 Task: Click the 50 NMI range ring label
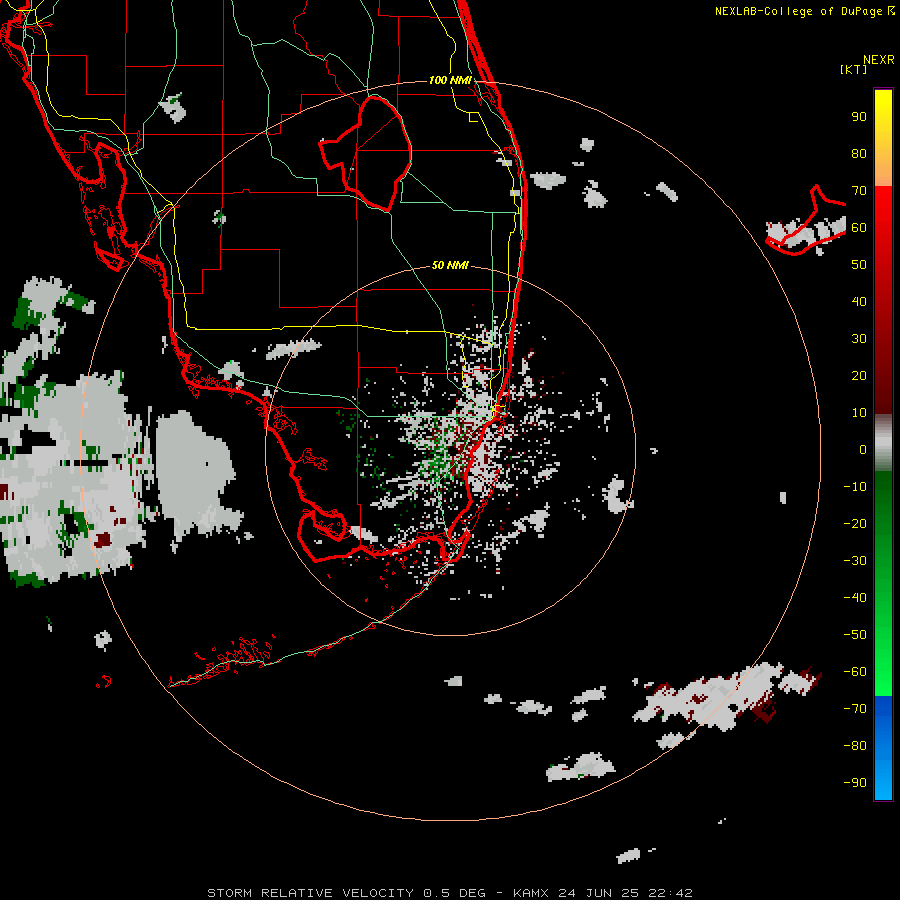451,265
